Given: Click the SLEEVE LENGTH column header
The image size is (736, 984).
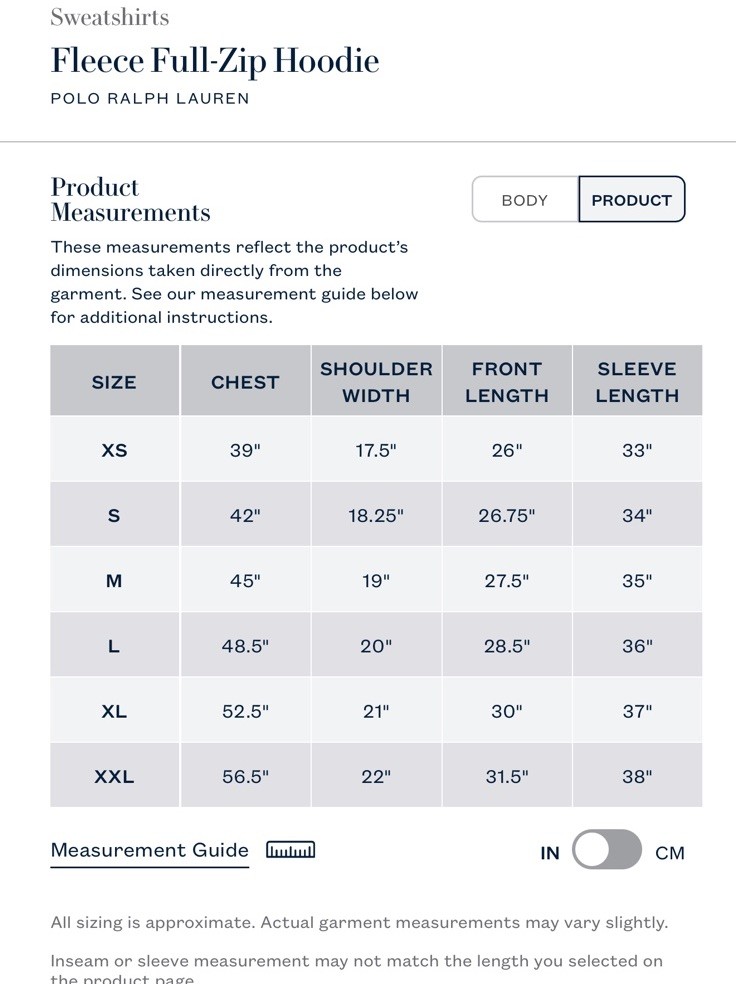Looking at the screenshot, I should (x=637, y=382).
